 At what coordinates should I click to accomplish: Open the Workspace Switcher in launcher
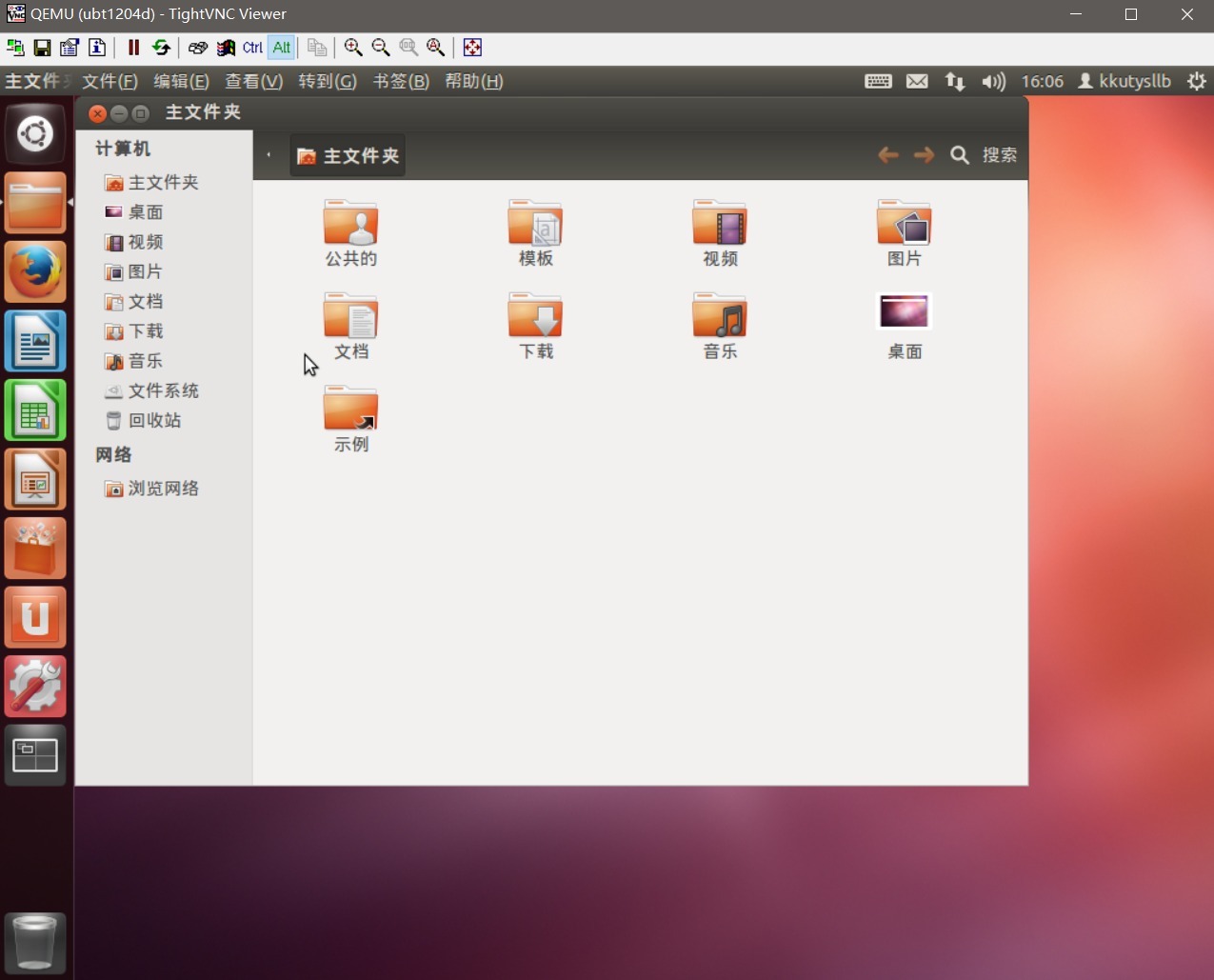35,755
